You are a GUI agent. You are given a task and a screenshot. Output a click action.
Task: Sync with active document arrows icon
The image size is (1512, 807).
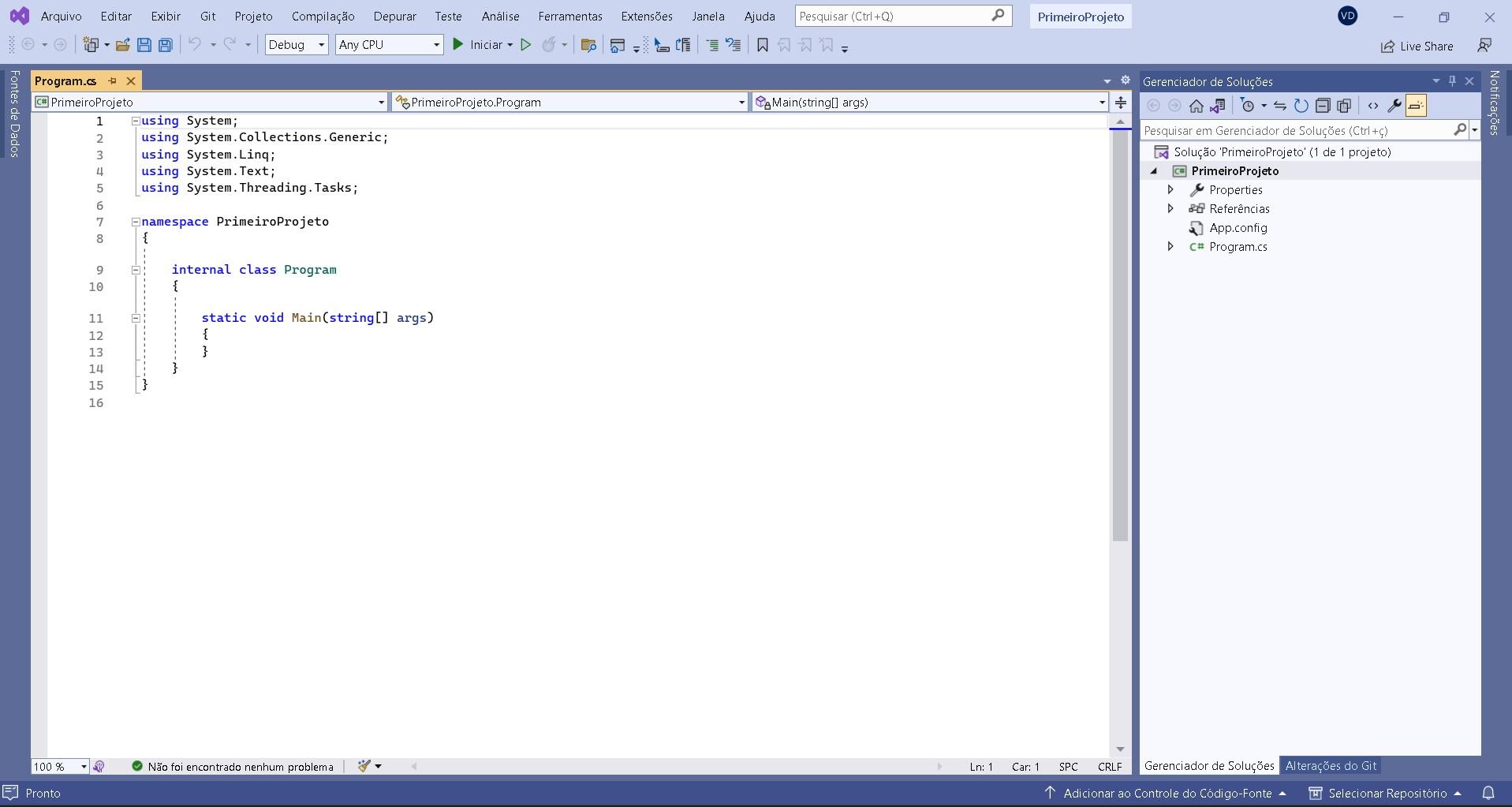point(1280,106)
